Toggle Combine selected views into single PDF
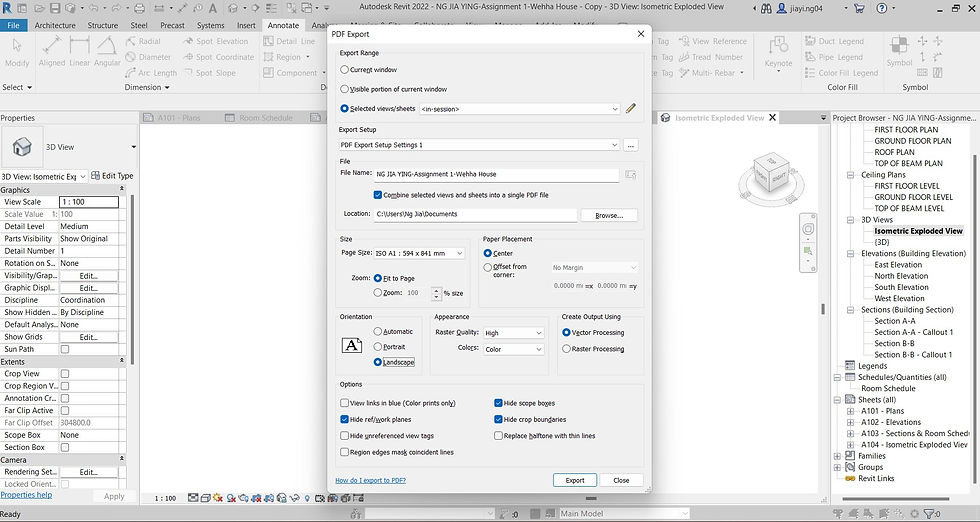 point(378,194)
